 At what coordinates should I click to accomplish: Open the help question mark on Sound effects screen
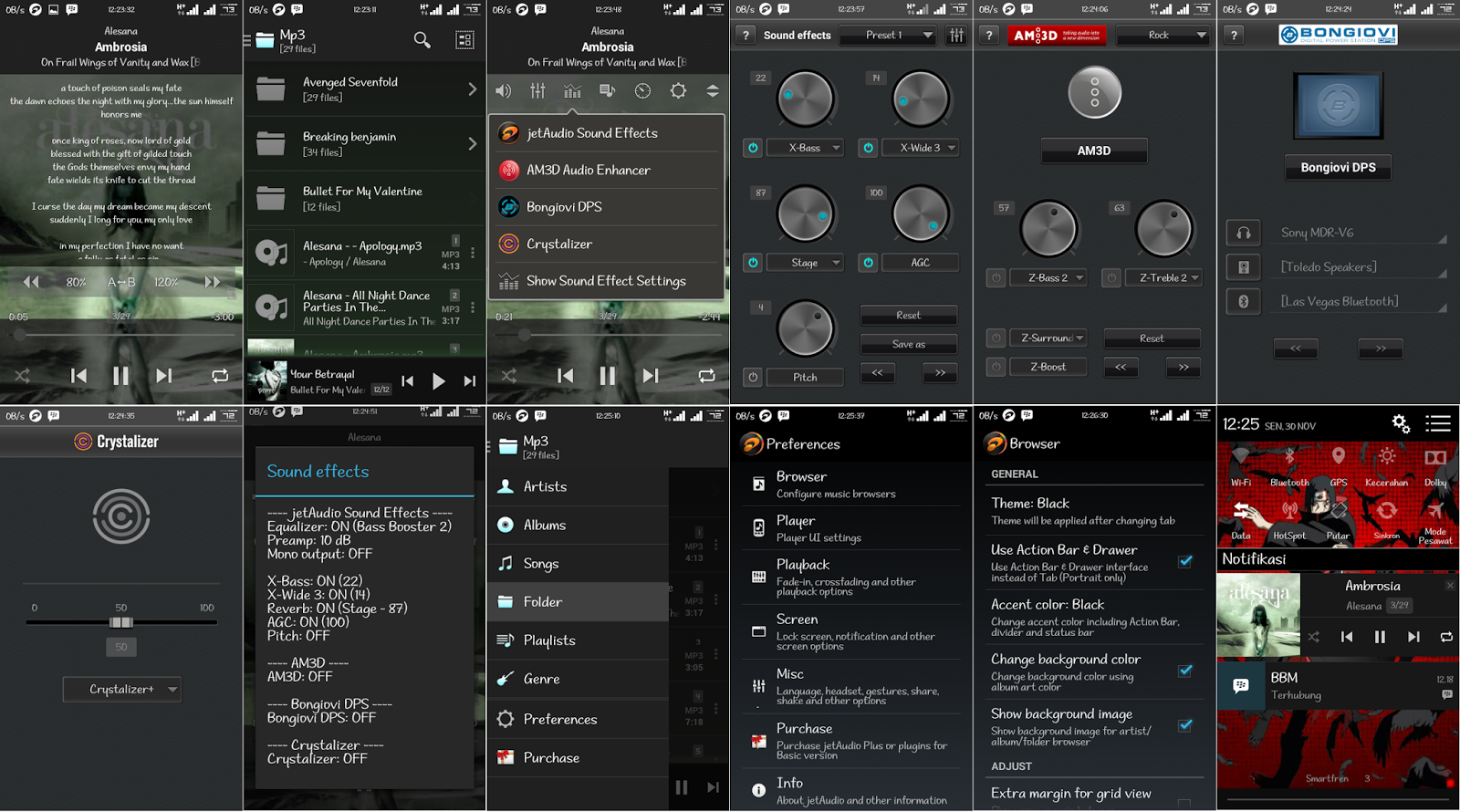746,35
